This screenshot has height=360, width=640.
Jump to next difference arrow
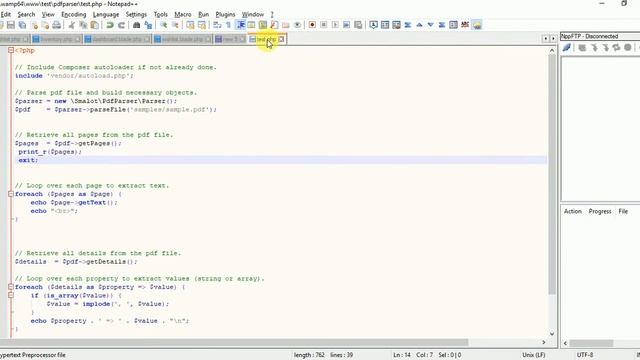pyautogui.click(x=431, y=25)
